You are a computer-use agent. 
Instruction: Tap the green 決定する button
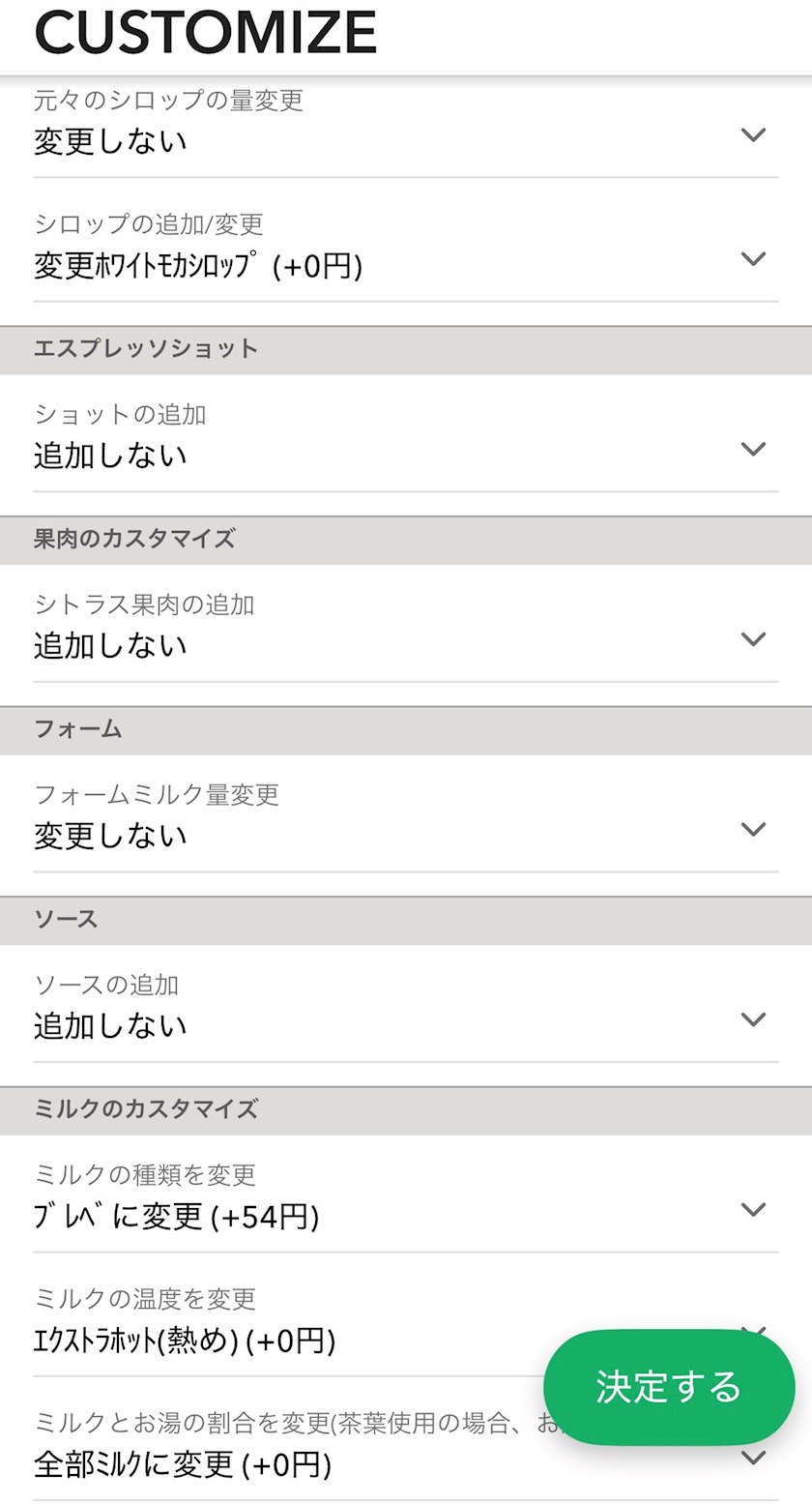[x=669, y=1387]
